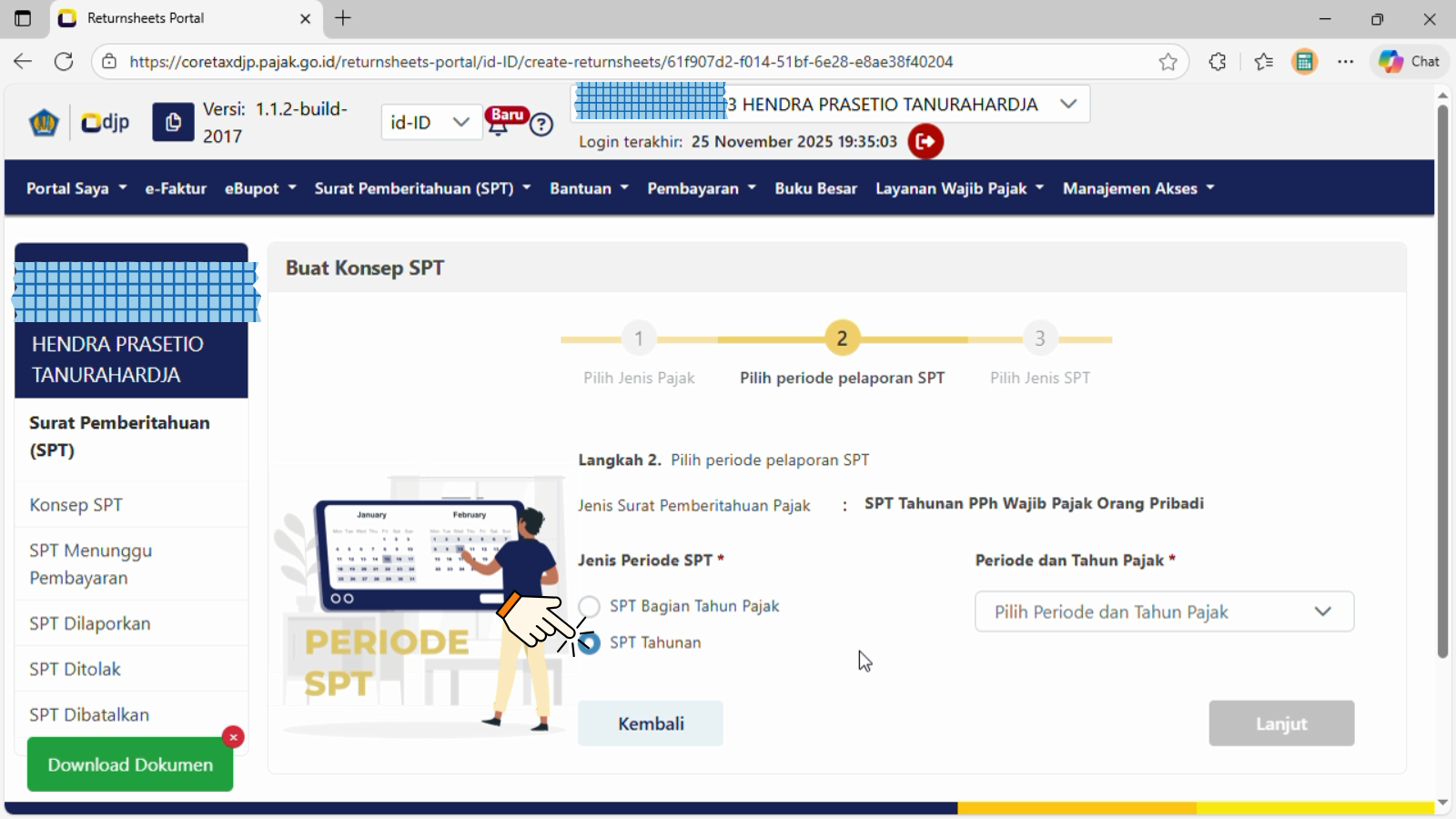
Task: Open Pilih Periode dan Tahun Pajak dropdown
Action: pos(1164,612)
